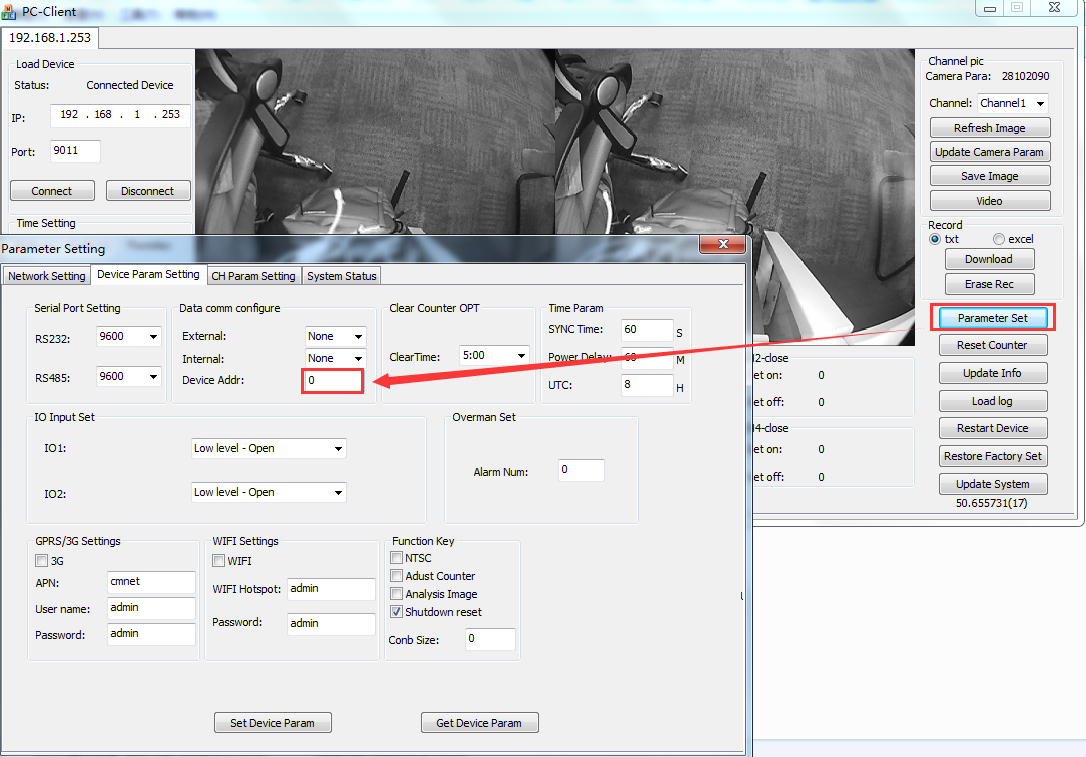Click Refresh Image button

(x=990, y=128)
